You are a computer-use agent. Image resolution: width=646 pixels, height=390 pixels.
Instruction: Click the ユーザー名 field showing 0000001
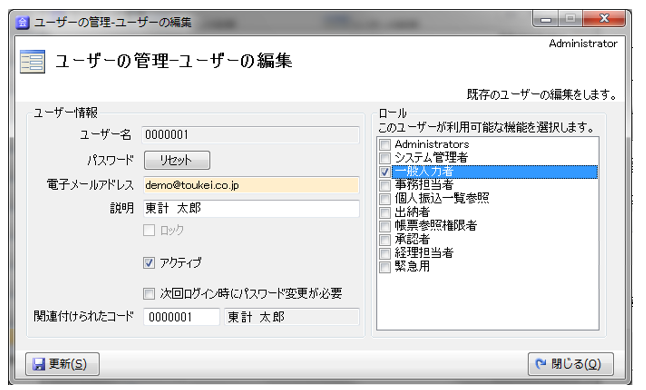click(x=250, y=135)
